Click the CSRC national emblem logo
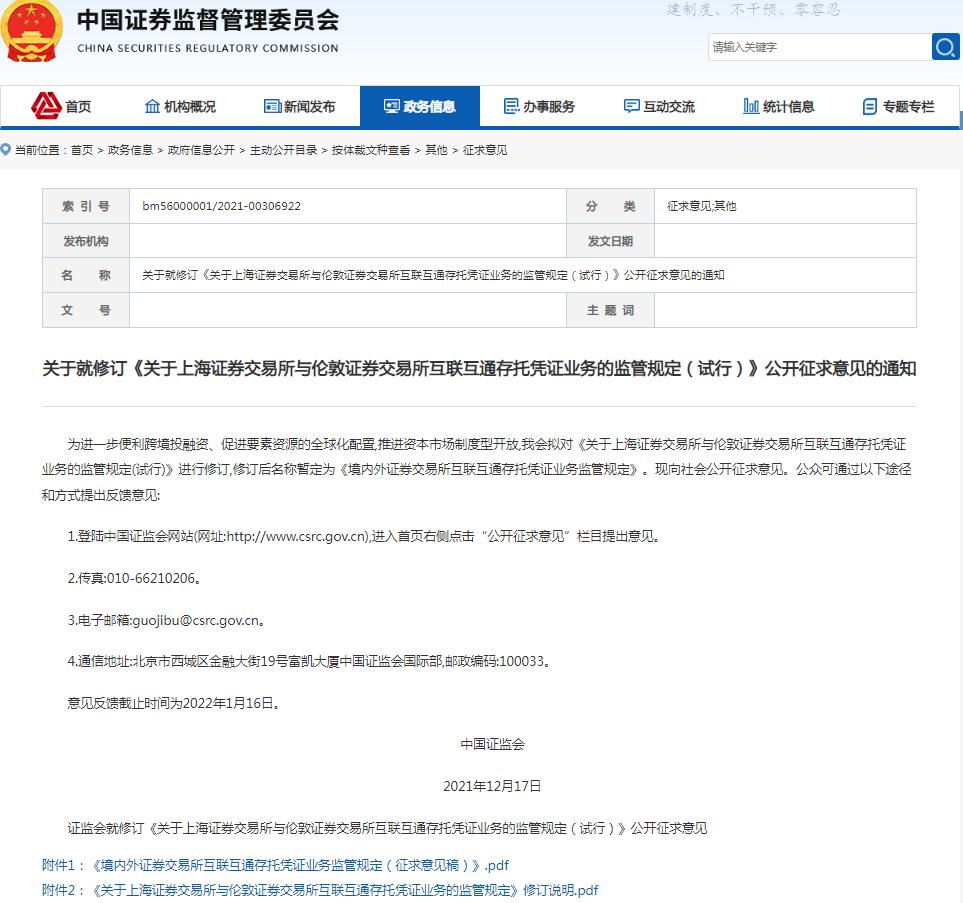The height and width of the screenshot is (903, 963). [31, 31]
